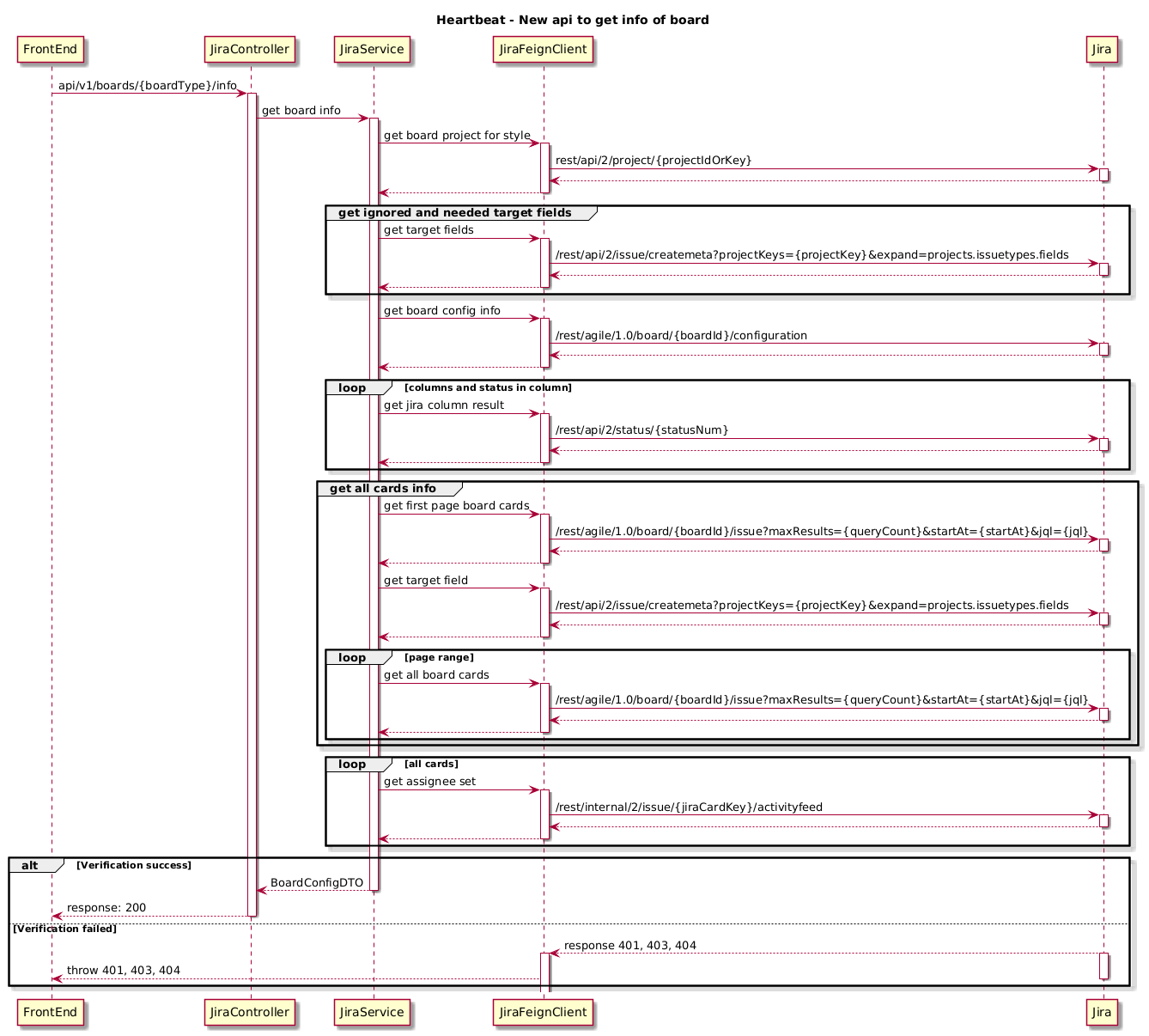Select the JiraController participant box in the diagram header
This screenshot has height=1036, width=1149.
[250, 50]
